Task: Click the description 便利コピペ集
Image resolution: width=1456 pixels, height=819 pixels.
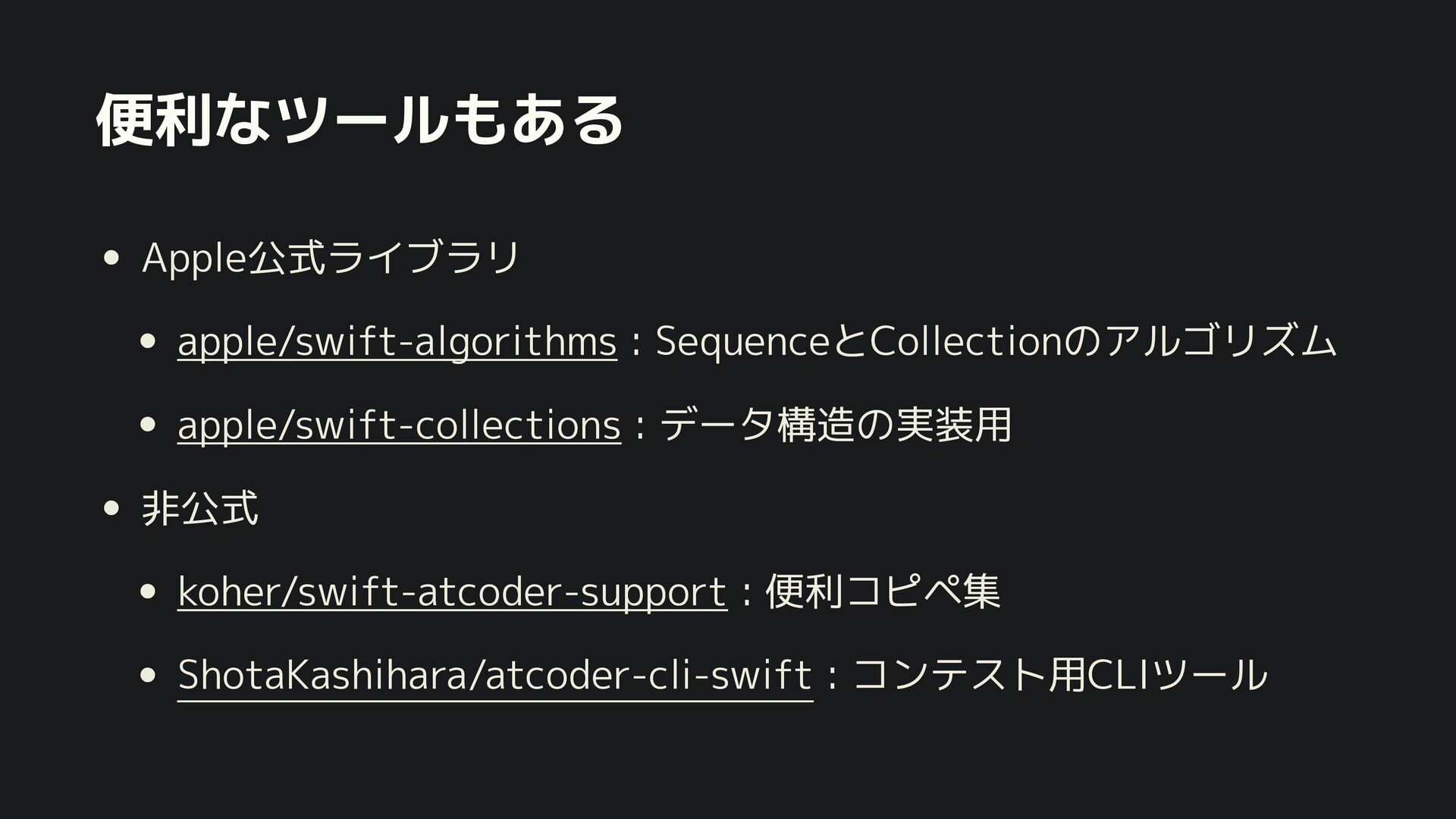Action: (883, 592)
